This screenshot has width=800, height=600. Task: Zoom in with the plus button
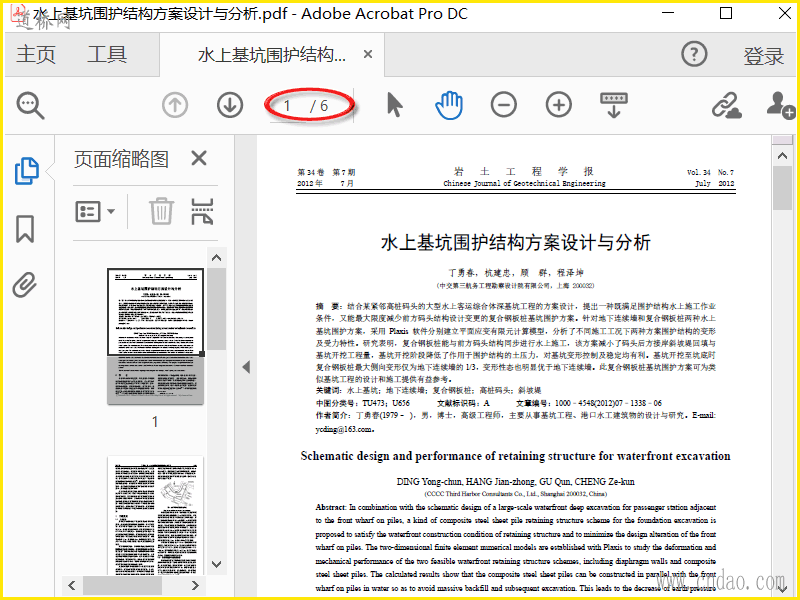coord(559,105)
